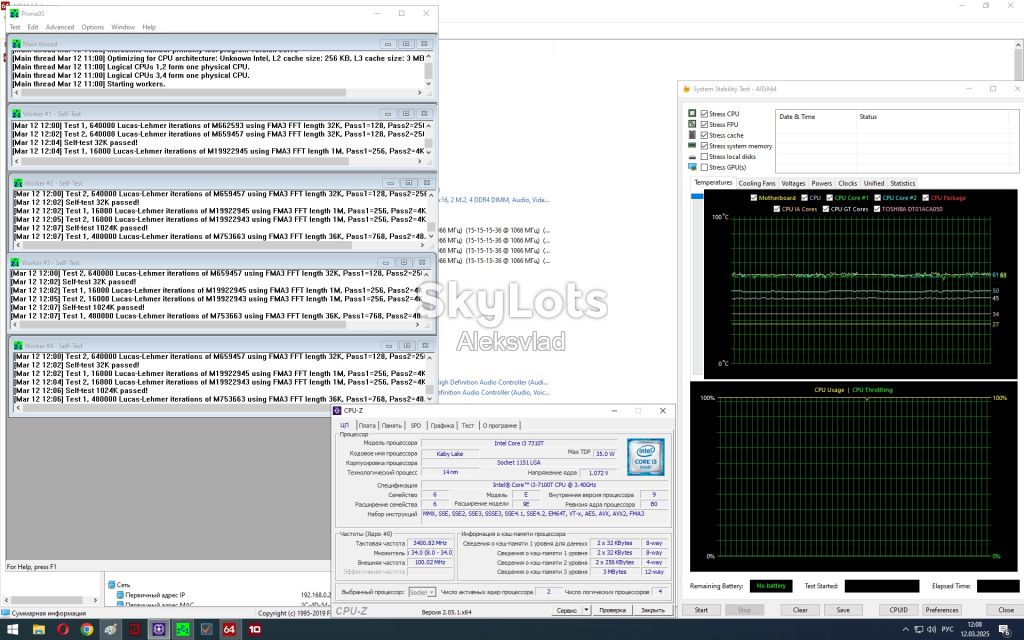Open the purple CPU-Z taskbar icon

click(159, 630)
